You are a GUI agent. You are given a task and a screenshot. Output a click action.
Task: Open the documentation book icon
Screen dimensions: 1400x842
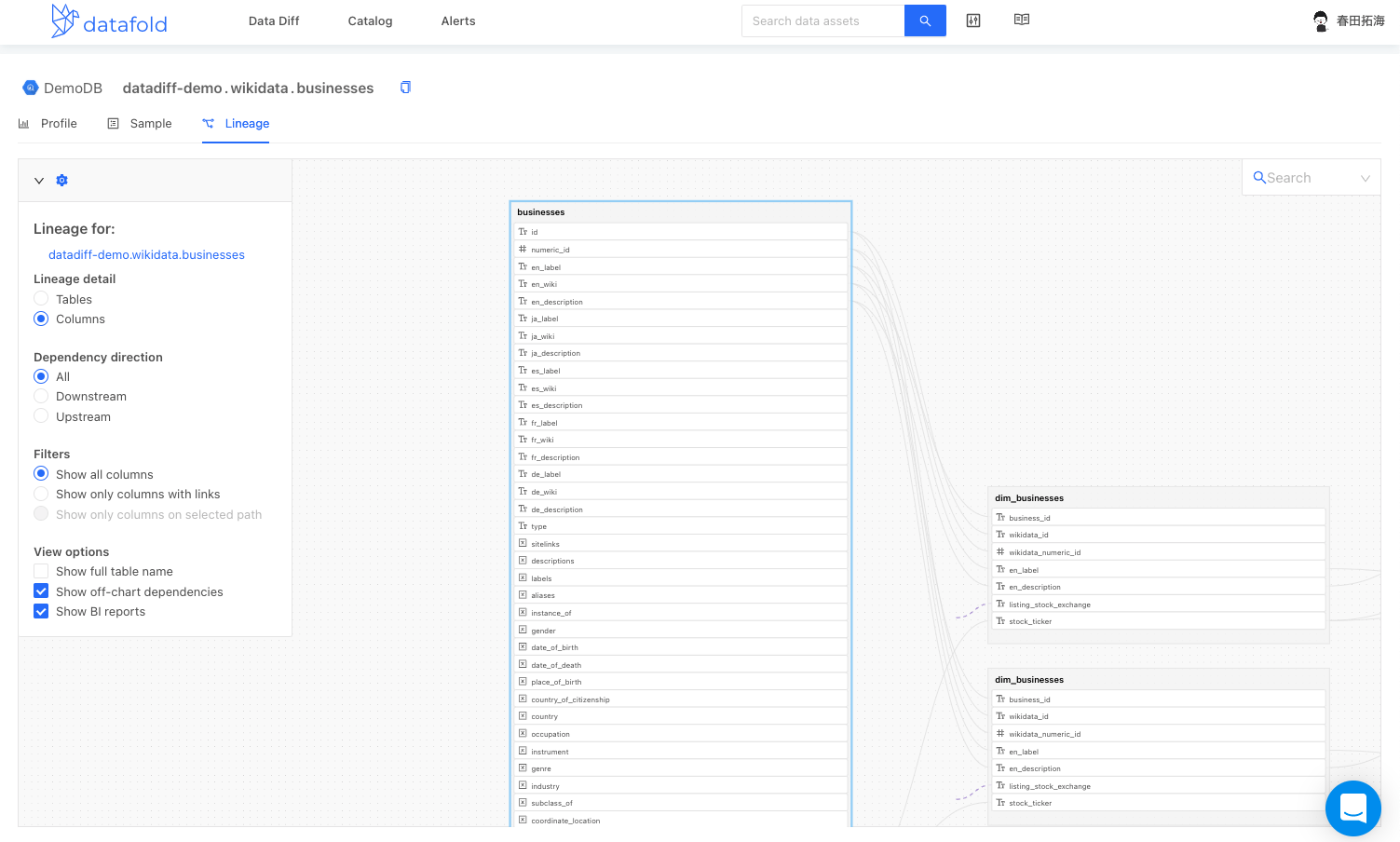pyautogui.click(x=1022, y=20)
